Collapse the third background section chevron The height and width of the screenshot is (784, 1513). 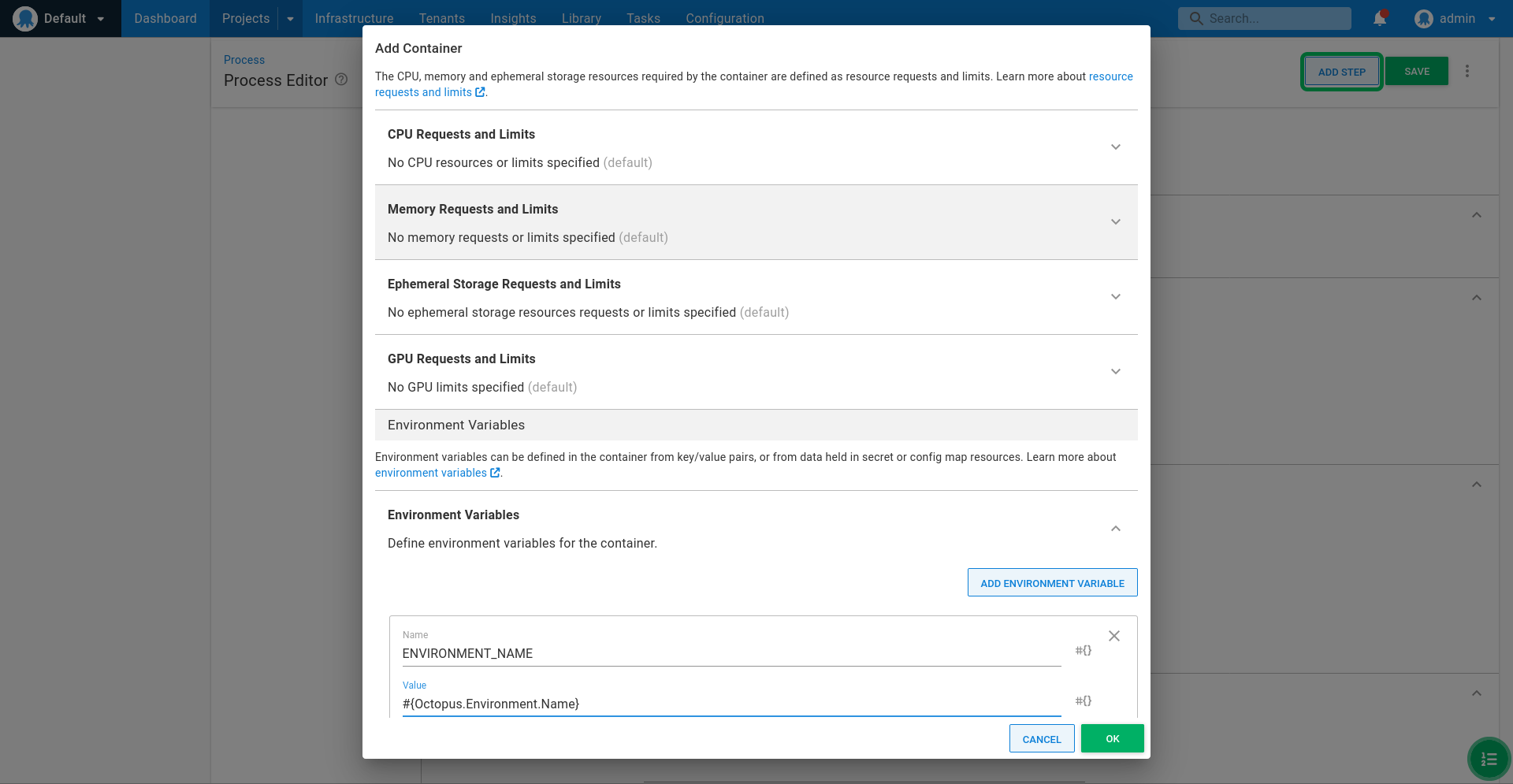pos(1477,485)
